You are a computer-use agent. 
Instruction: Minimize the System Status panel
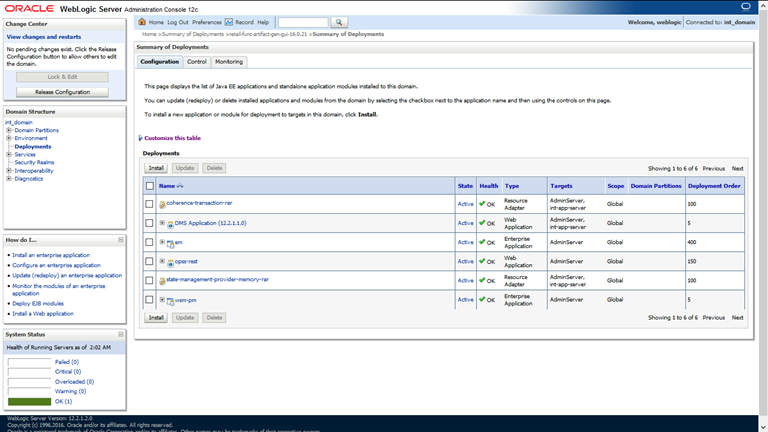(120, 334)
